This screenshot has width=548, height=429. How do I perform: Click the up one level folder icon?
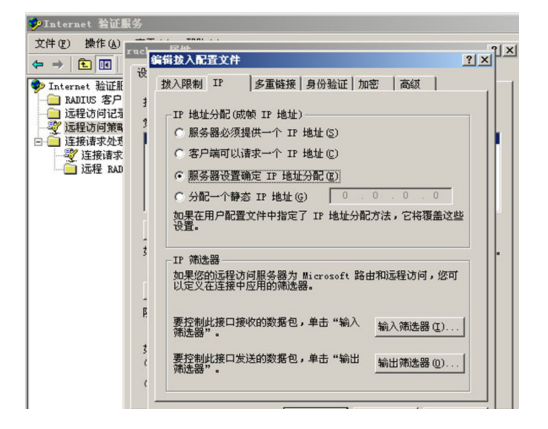pyautogui.click(x=85, y=64)
